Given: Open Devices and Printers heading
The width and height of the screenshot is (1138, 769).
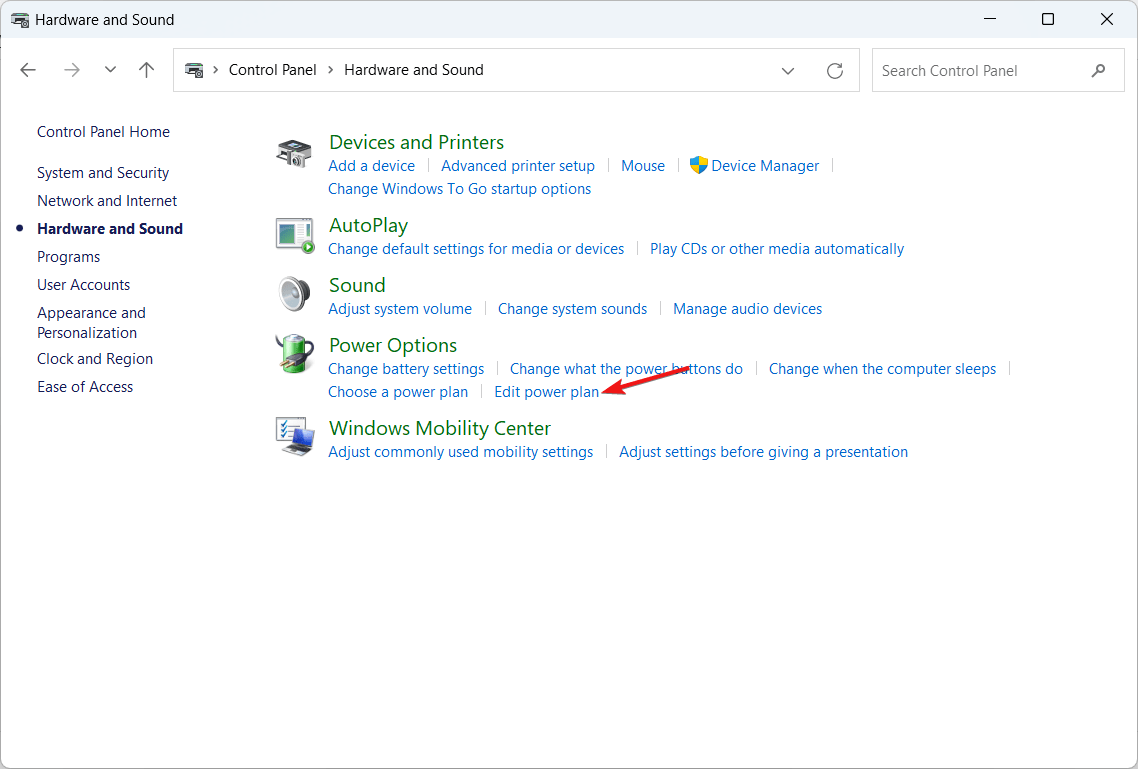Looking at the screenshot, I should point(417,141).
